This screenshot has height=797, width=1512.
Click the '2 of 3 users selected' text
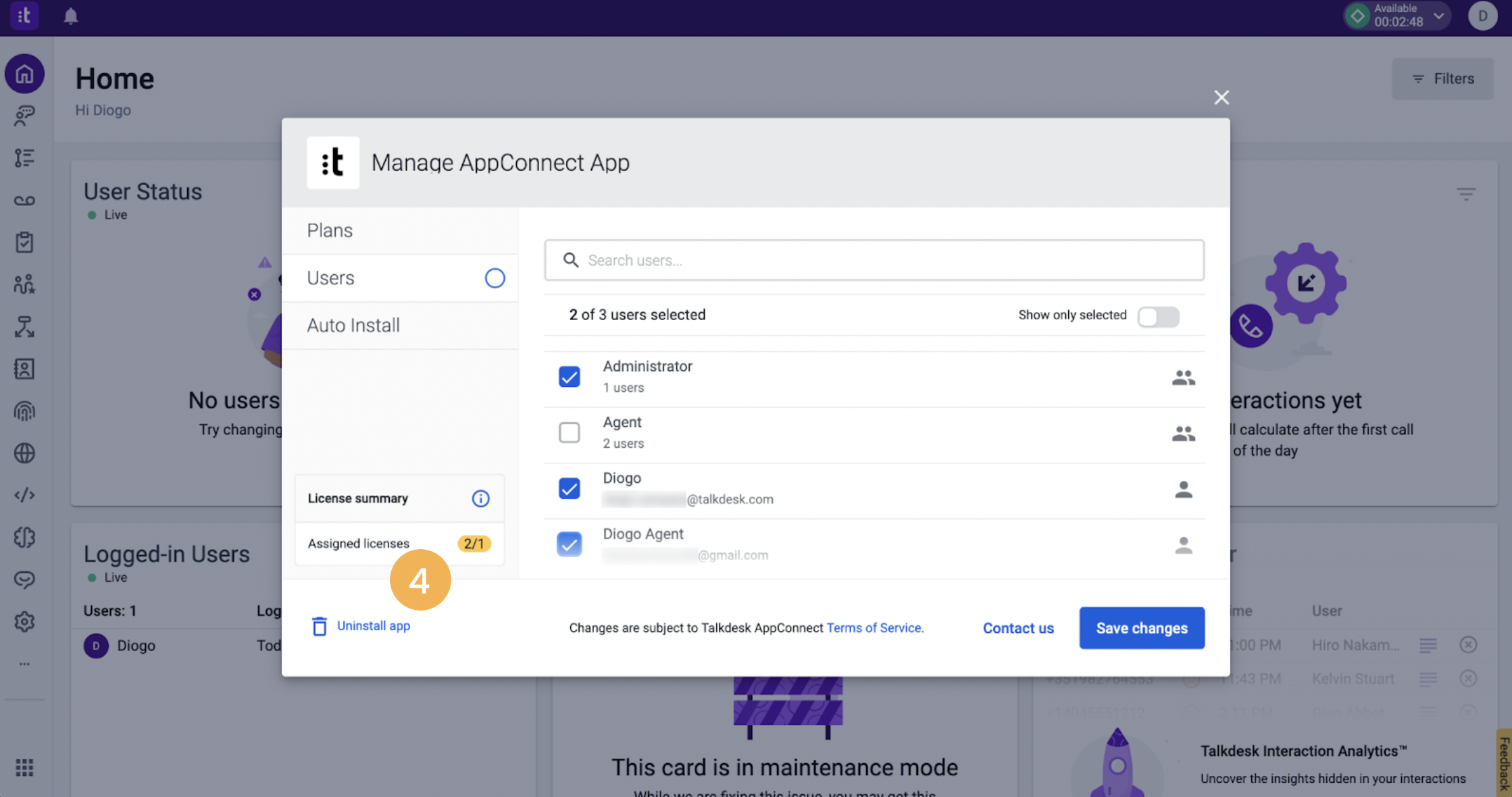[x=637, y=315]
